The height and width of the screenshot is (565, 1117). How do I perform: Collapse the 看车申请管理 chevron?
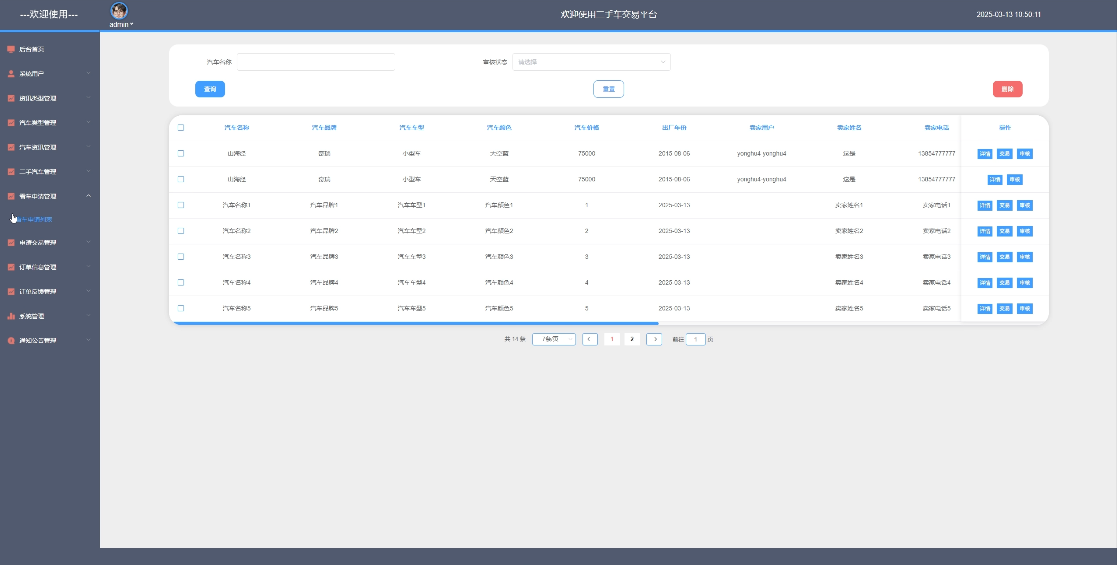coord(88,196)
